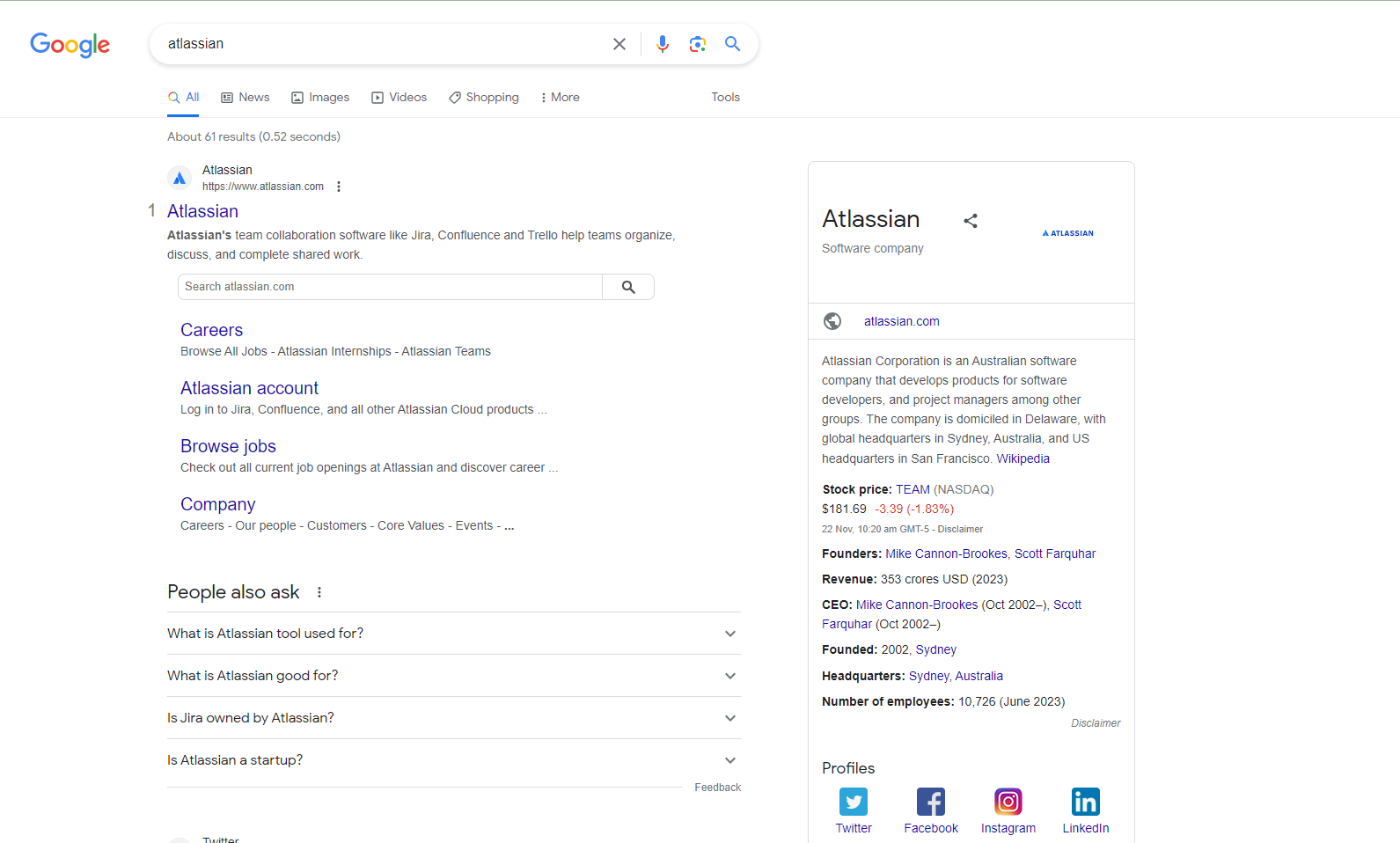
Task: Click the 'Search atlassian.com' field
Action: point(391,287)
